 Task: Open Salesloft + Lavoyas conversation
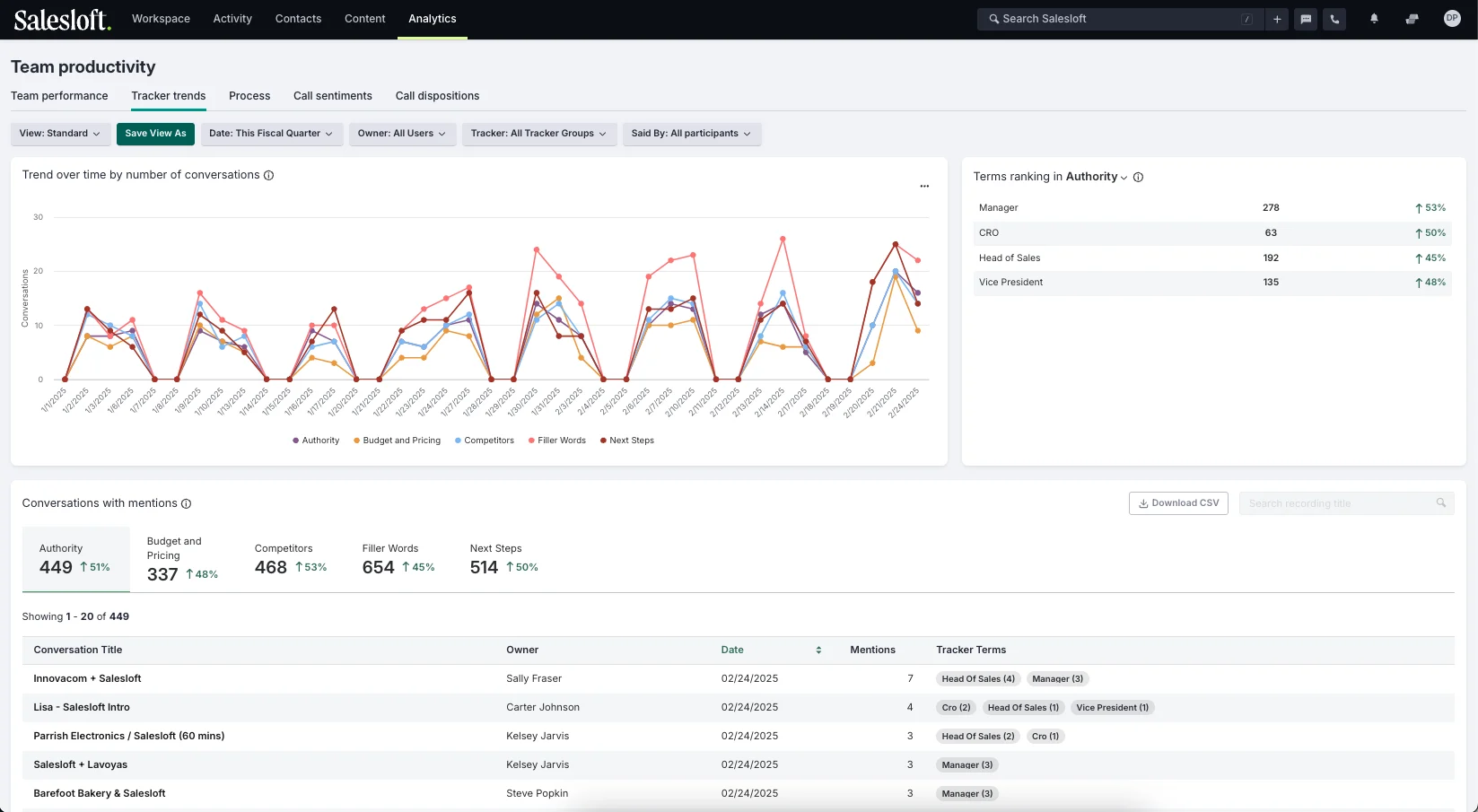tap(81, 765)
